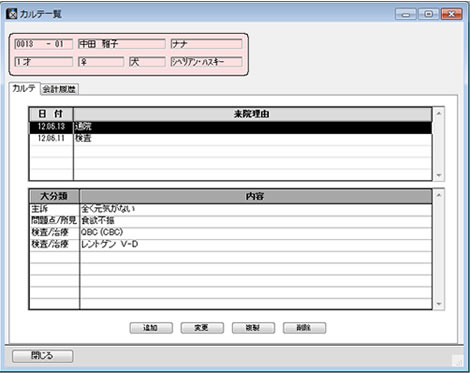The image size is (470, 373).
Task: Close the dialog with the 閉じる button
Action: pos(42,356)
